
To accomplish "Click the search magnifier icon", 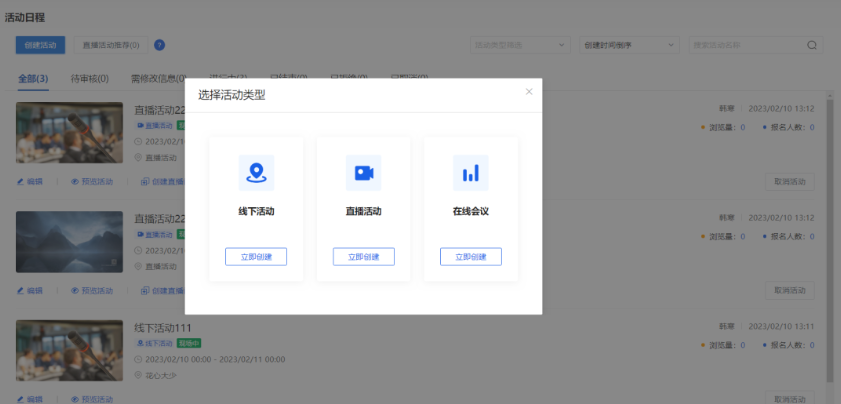I will [x=812, y=45].
